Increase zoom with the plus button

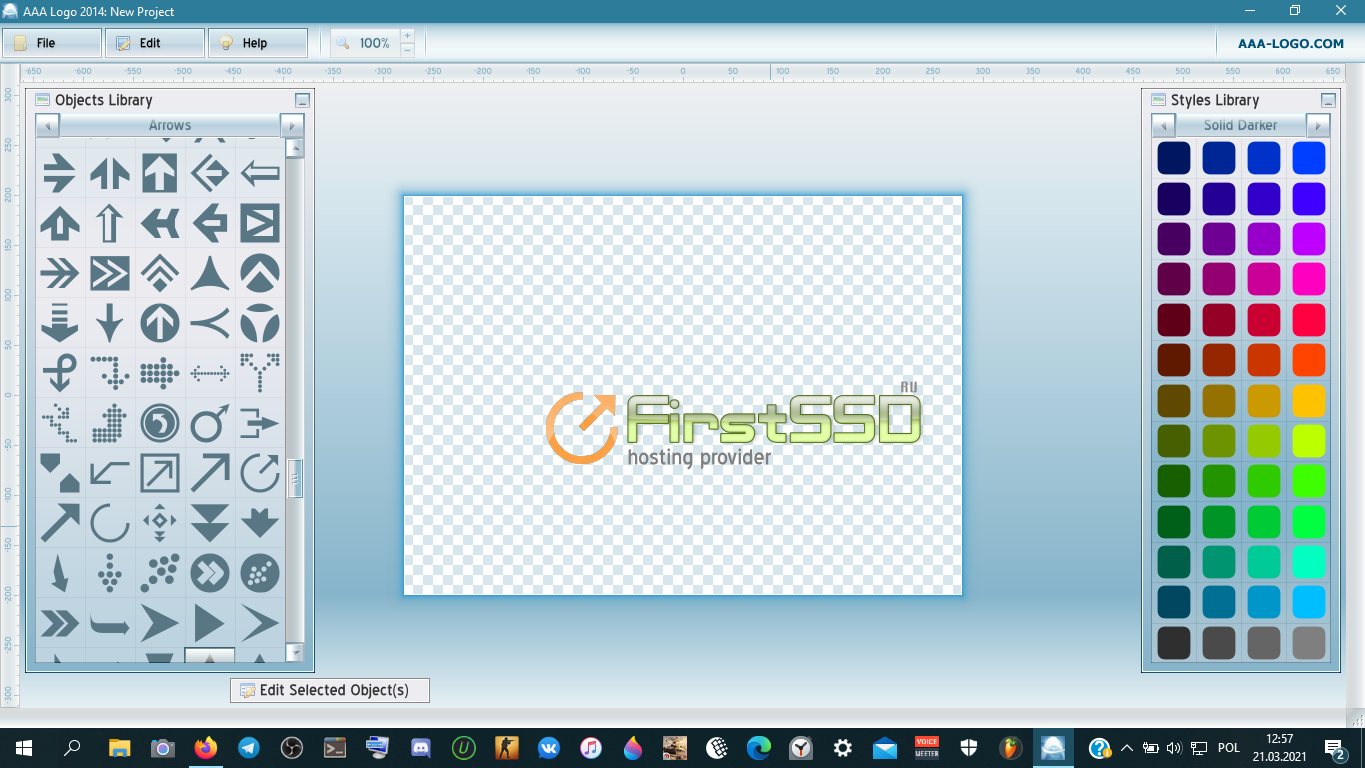[x=407, y=35]
